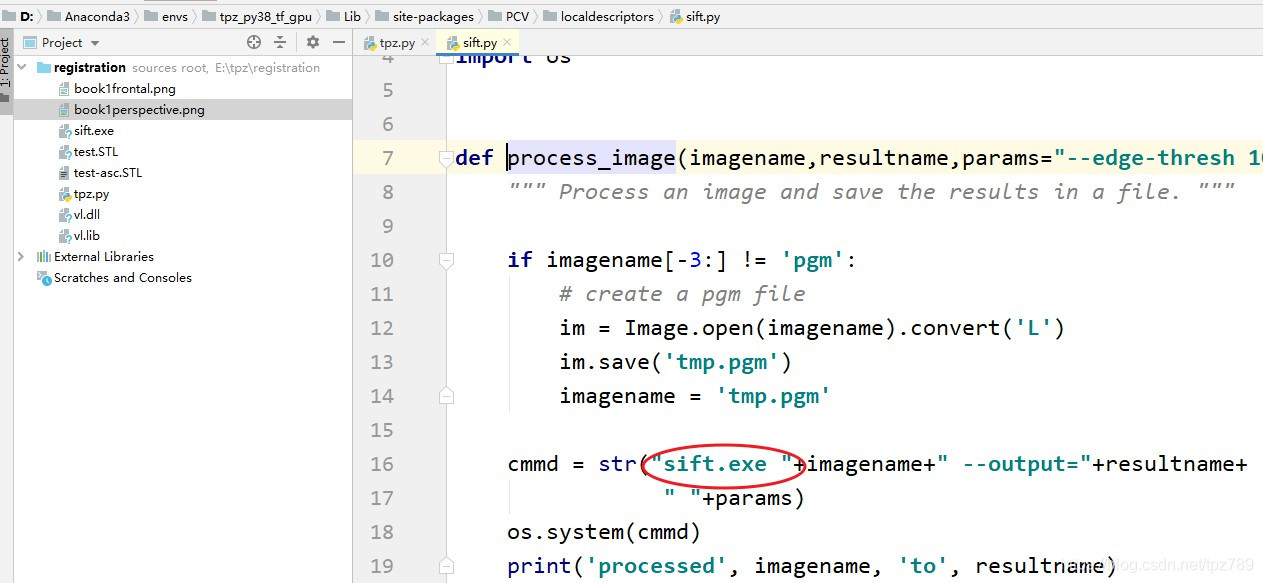This screenshot has height=583, width=1263.
Task: Click External Libraries label
Action: (x=104, y=257)
